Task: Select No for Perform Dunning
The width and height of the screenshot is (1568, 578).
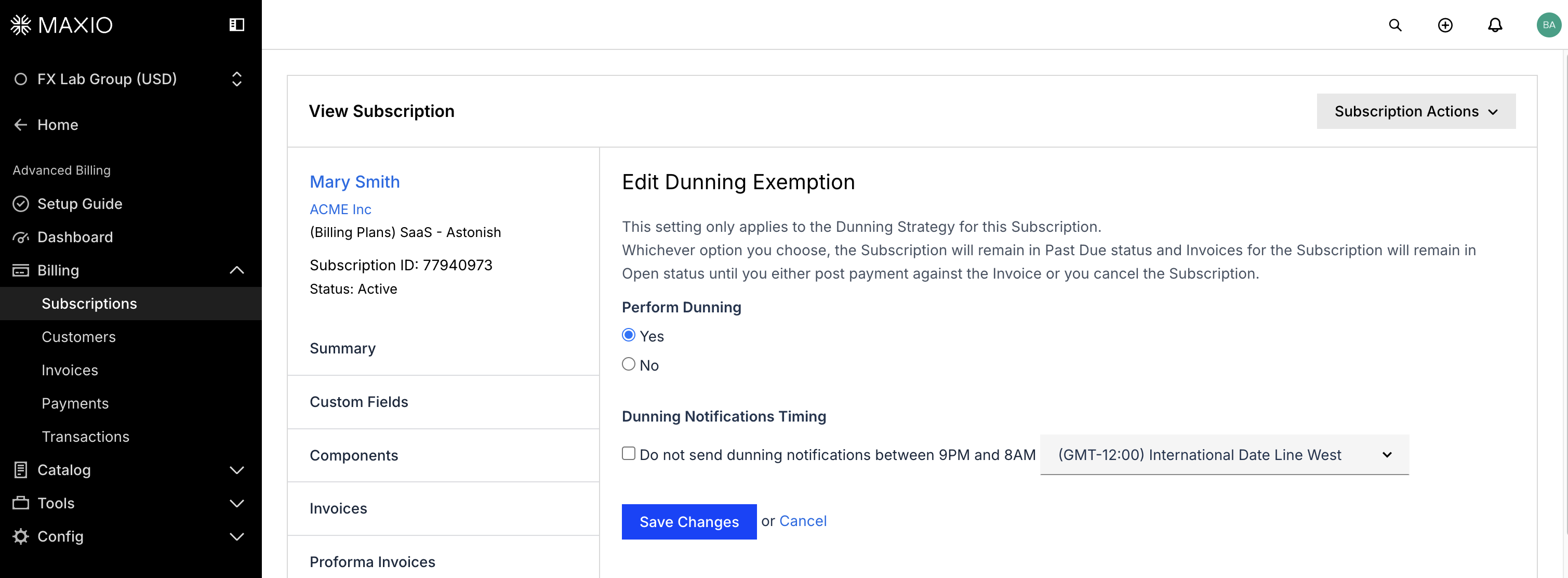Action: click(x=629, y=364)
